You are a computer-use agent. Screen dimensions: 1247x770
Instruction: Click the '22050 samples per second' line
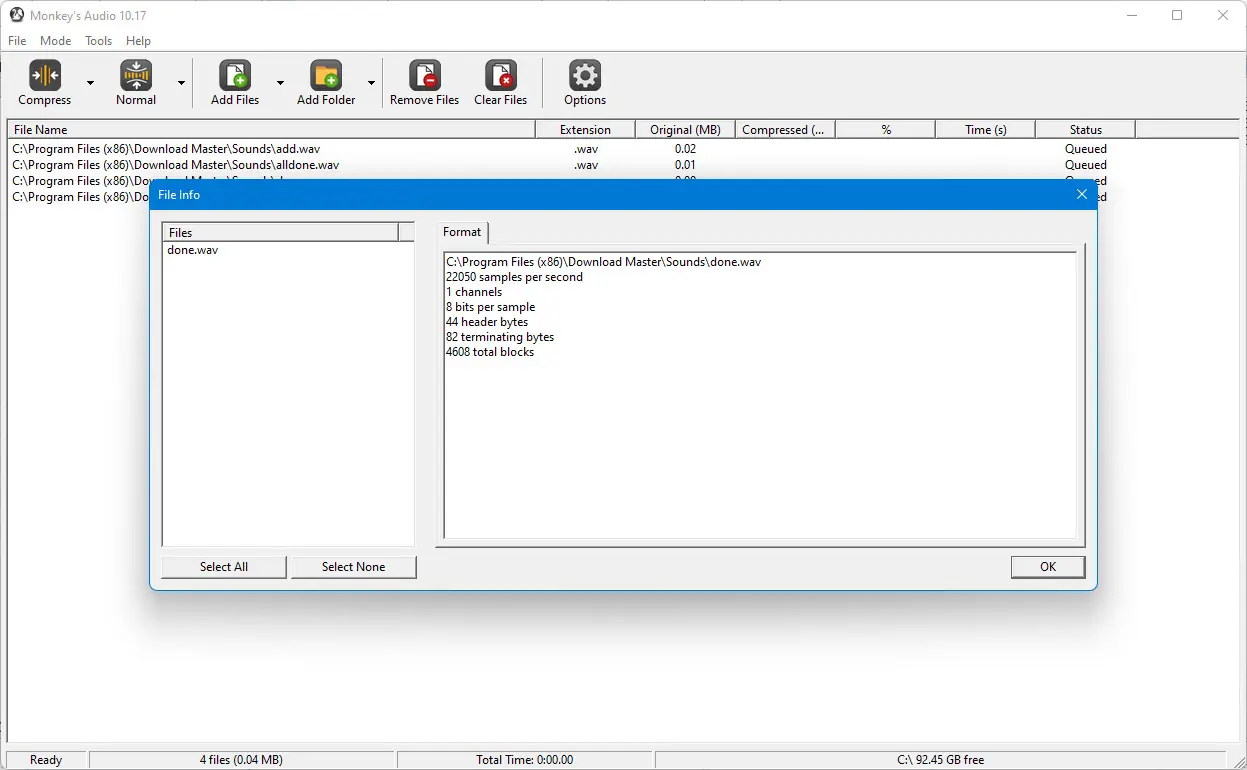coord(514,277)
